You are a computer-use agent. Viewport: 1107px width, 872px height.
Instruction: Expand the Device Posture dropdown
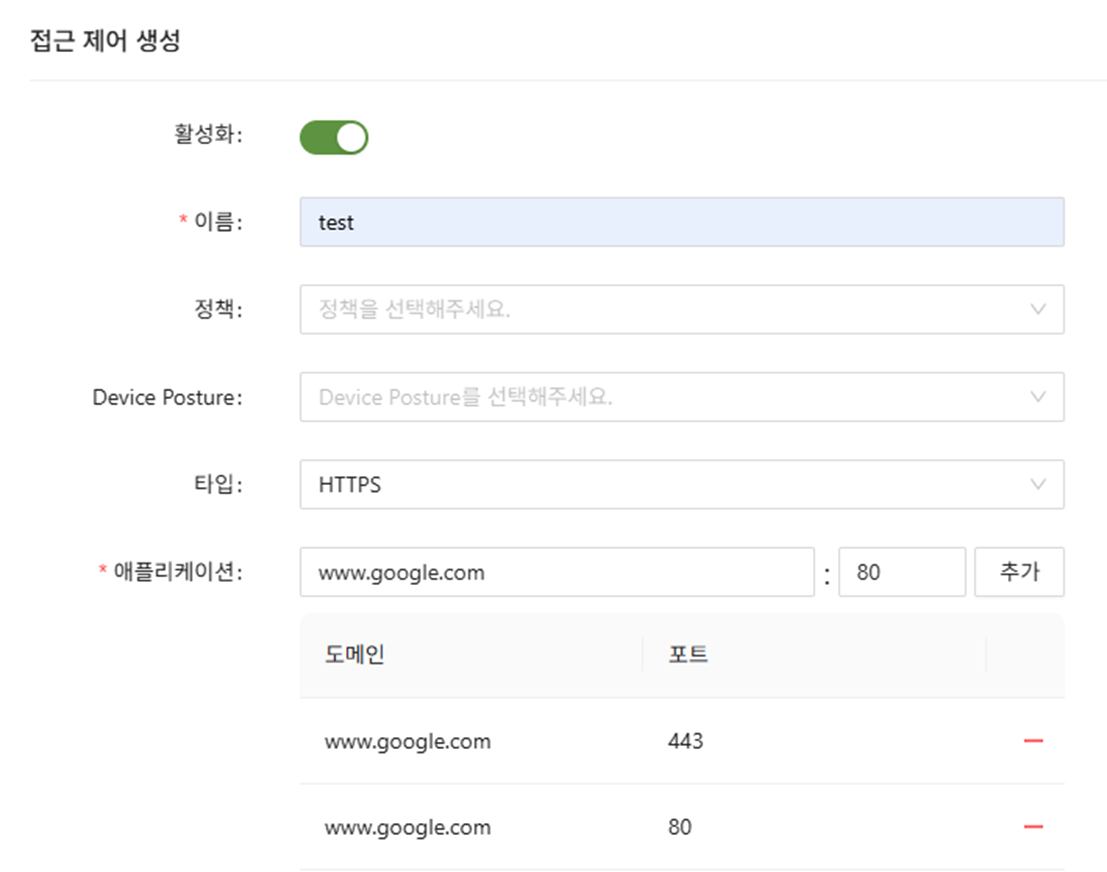point(681,398)
